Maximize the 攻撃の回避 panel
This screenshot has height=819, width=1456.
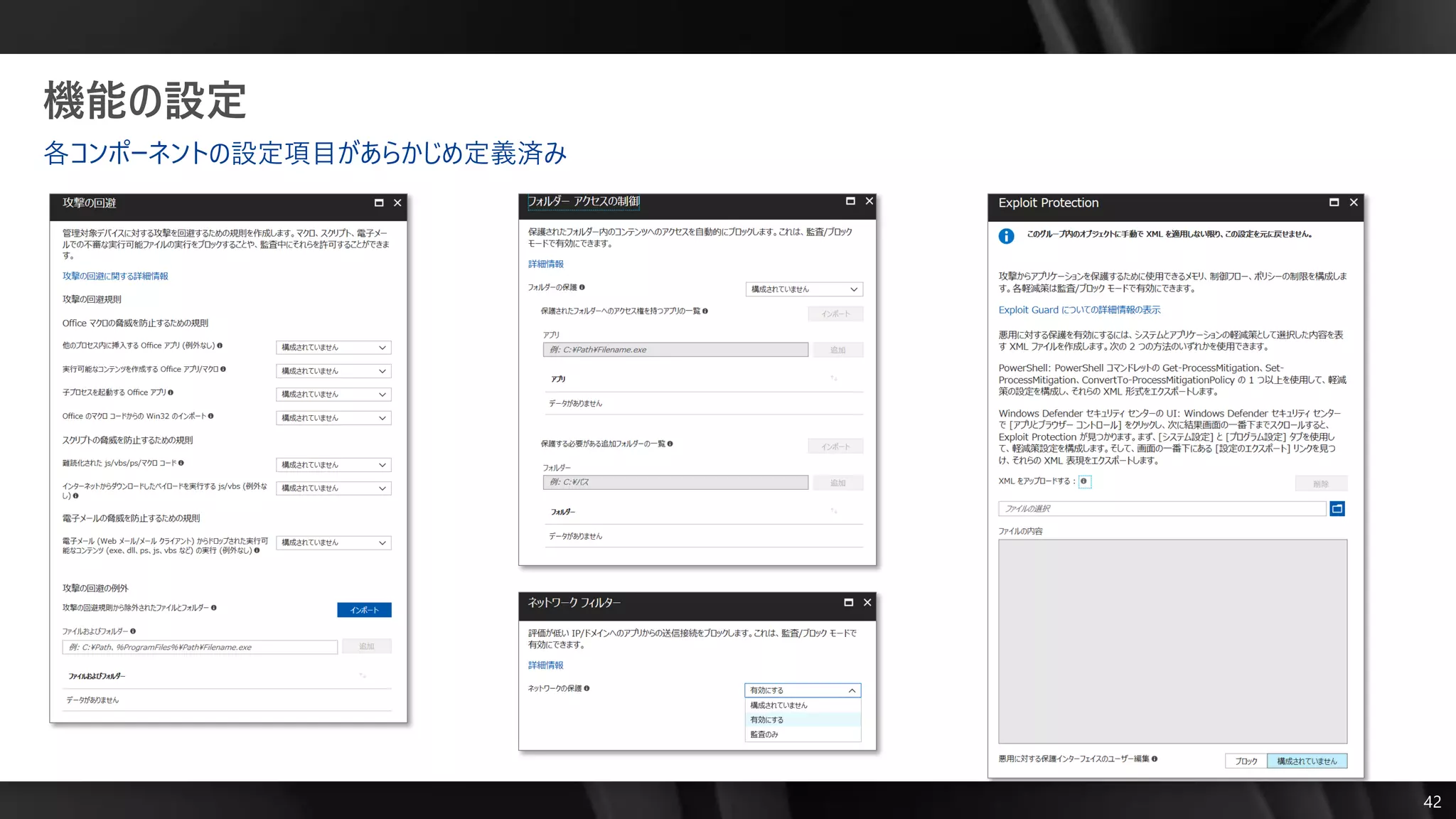point(379,203)
